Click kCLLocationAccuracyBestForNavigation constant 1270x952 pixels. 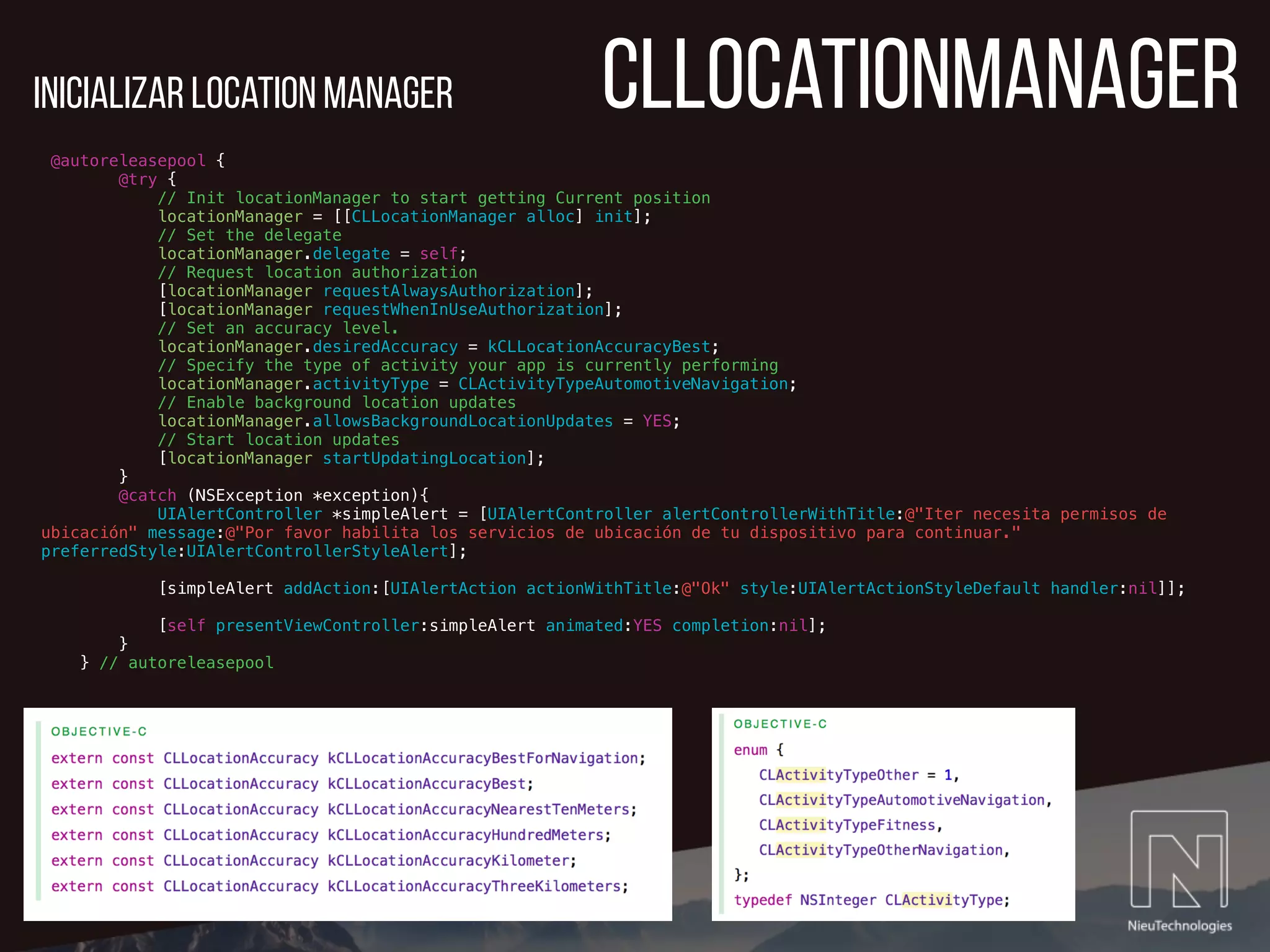(483, 758)
